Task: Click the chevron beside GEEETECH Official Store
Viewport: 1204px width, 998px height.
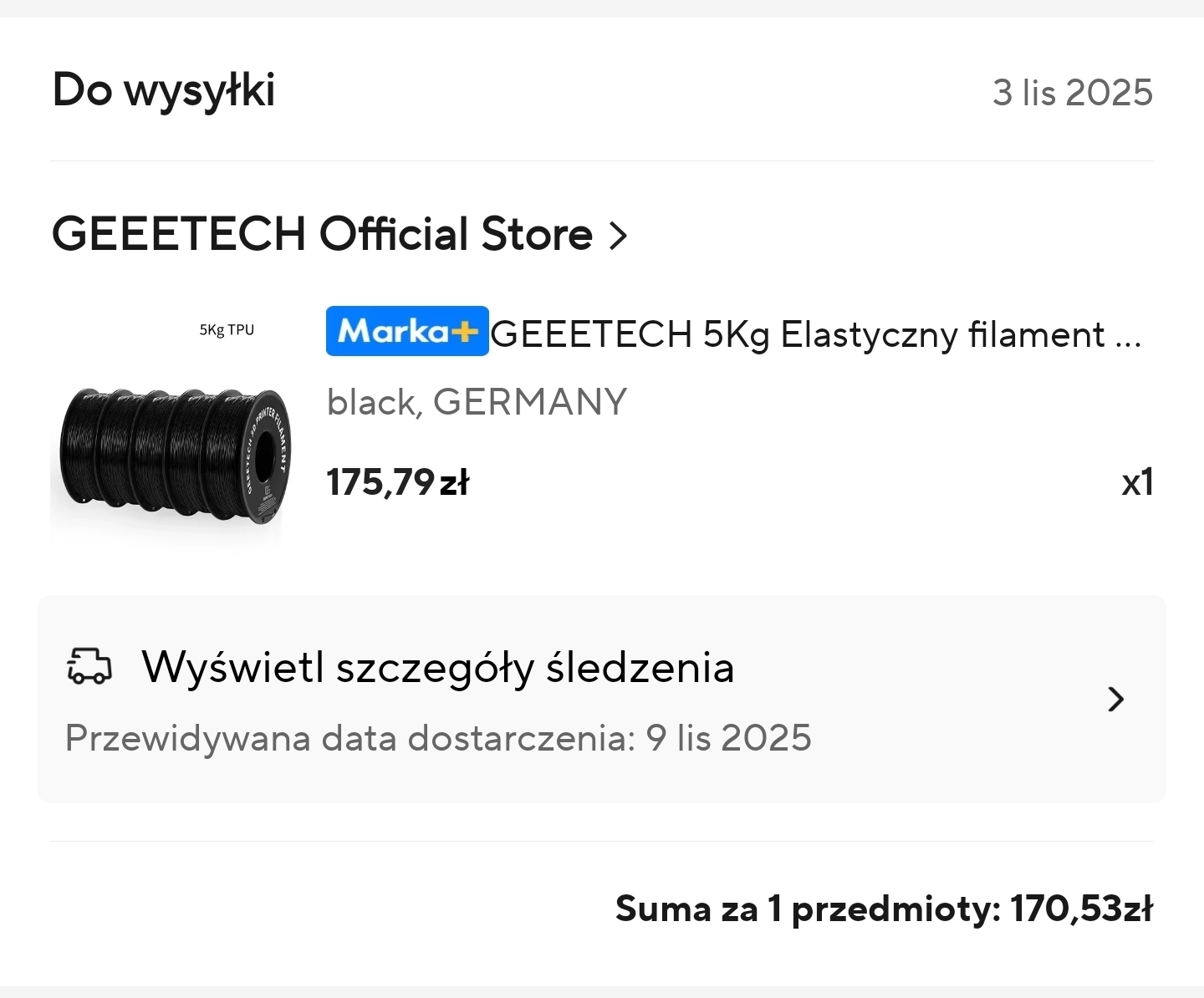Action: tap(618, 236)
